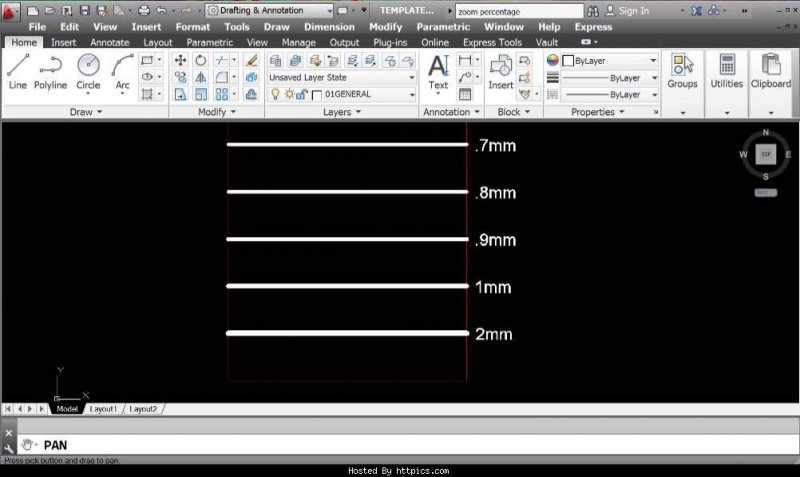Toggle layer lock padlock icon
The height and width of the screenshot is (477, 800).
coord(302,94)
